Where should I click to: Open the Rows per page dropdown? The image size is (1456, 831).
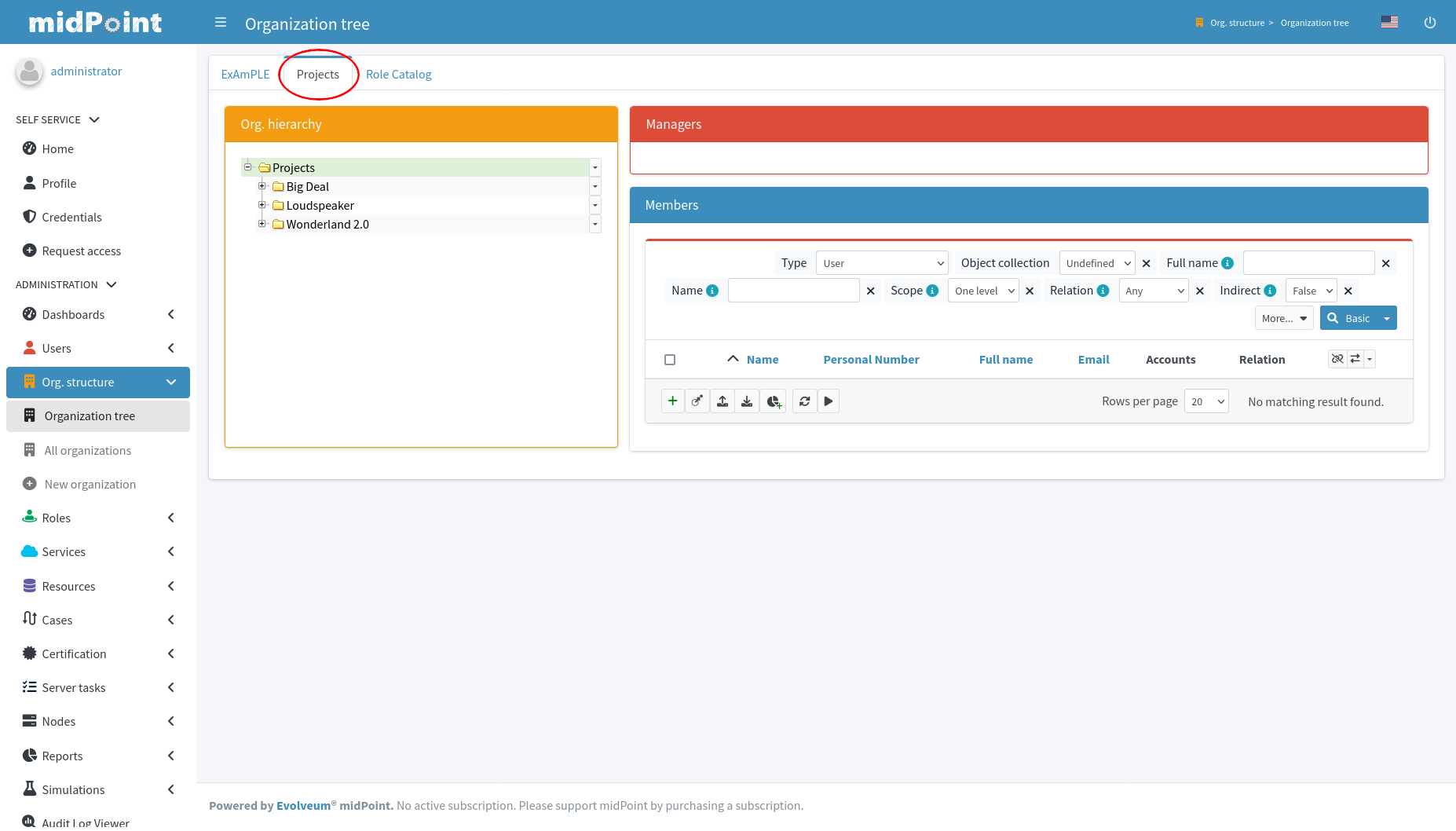pyautogui.click(x=1206, y=401)
